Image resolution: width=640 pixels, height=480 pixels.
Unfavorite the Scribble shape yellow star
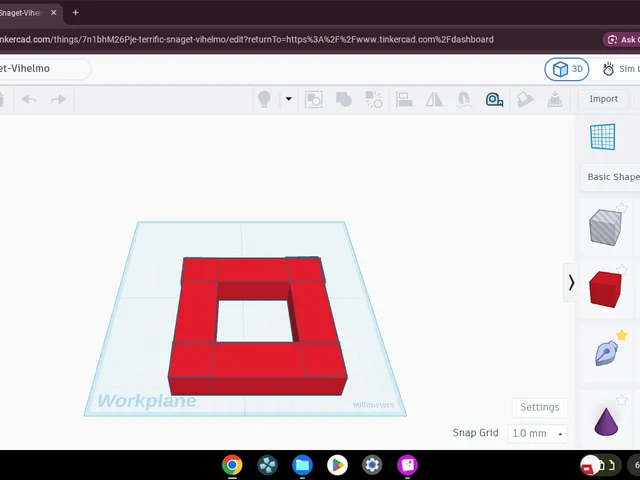click(622, 335)
